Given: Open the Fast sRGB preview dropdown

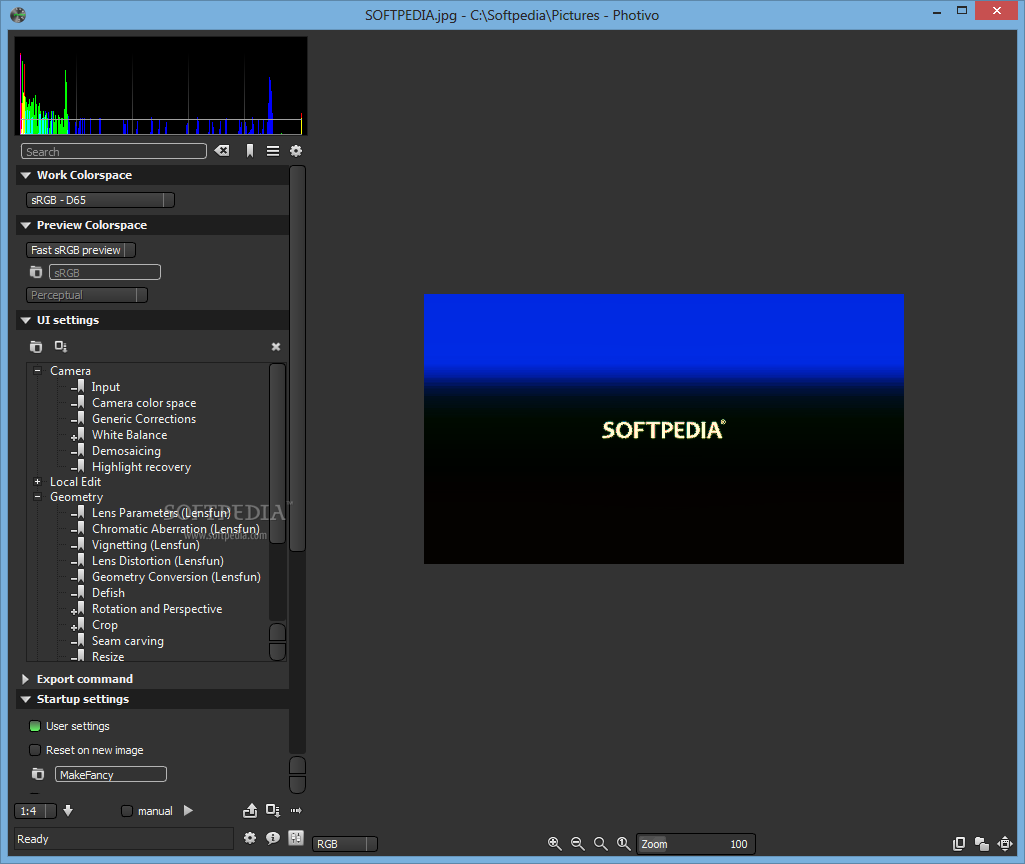Looking at the screenshot, I should (x=80, y=250).
